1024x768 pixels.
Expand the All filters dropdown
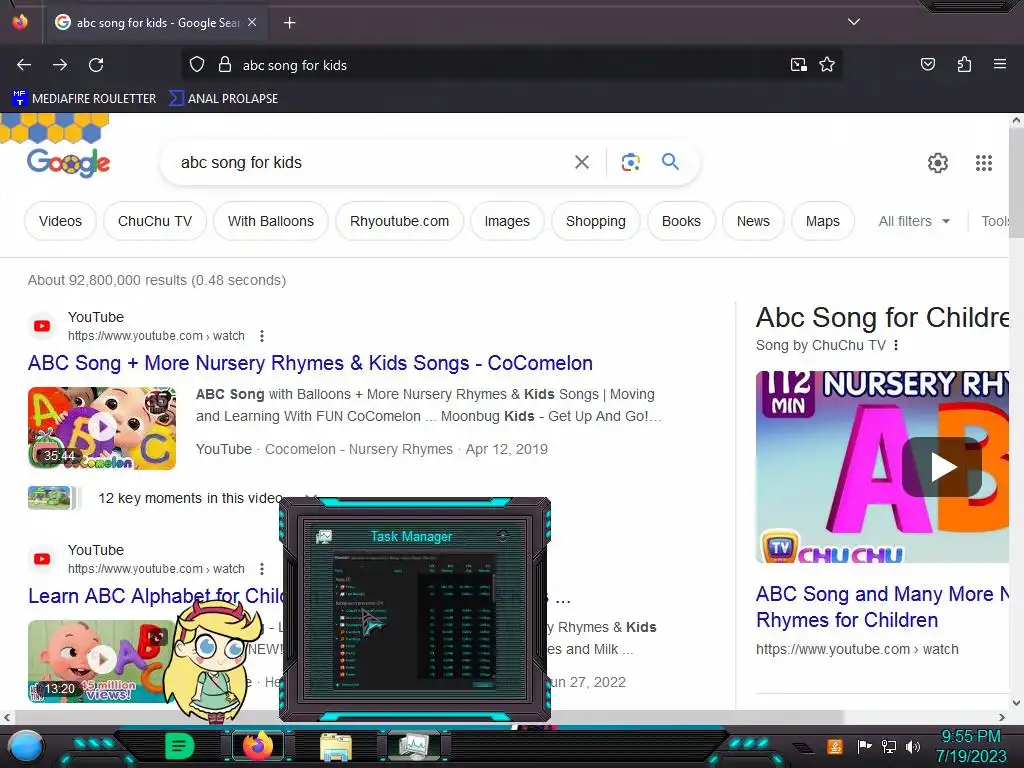pyautogui.click(x=914, y=221)
